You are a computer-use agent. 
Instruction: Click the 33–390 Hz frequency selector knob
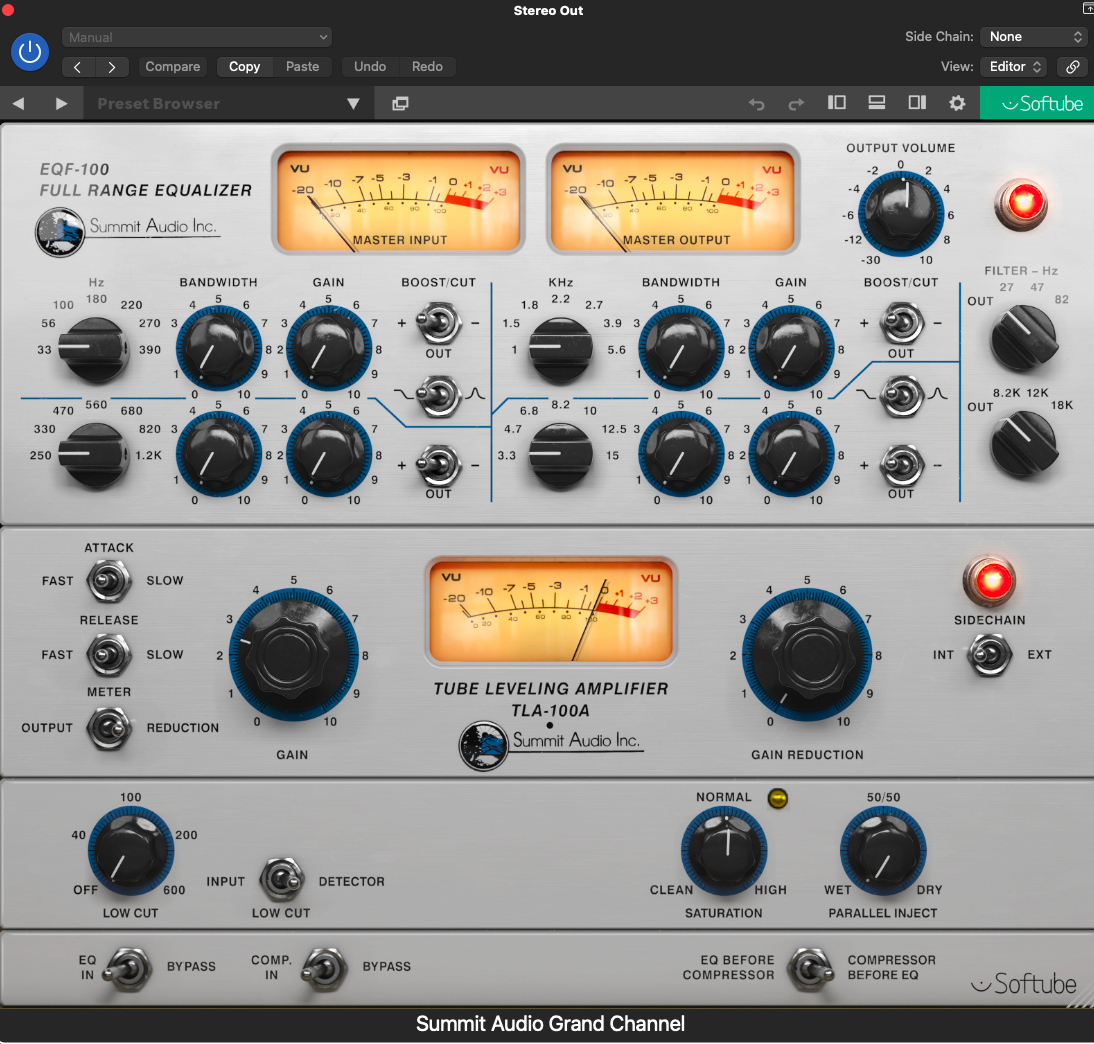[94, 348]
